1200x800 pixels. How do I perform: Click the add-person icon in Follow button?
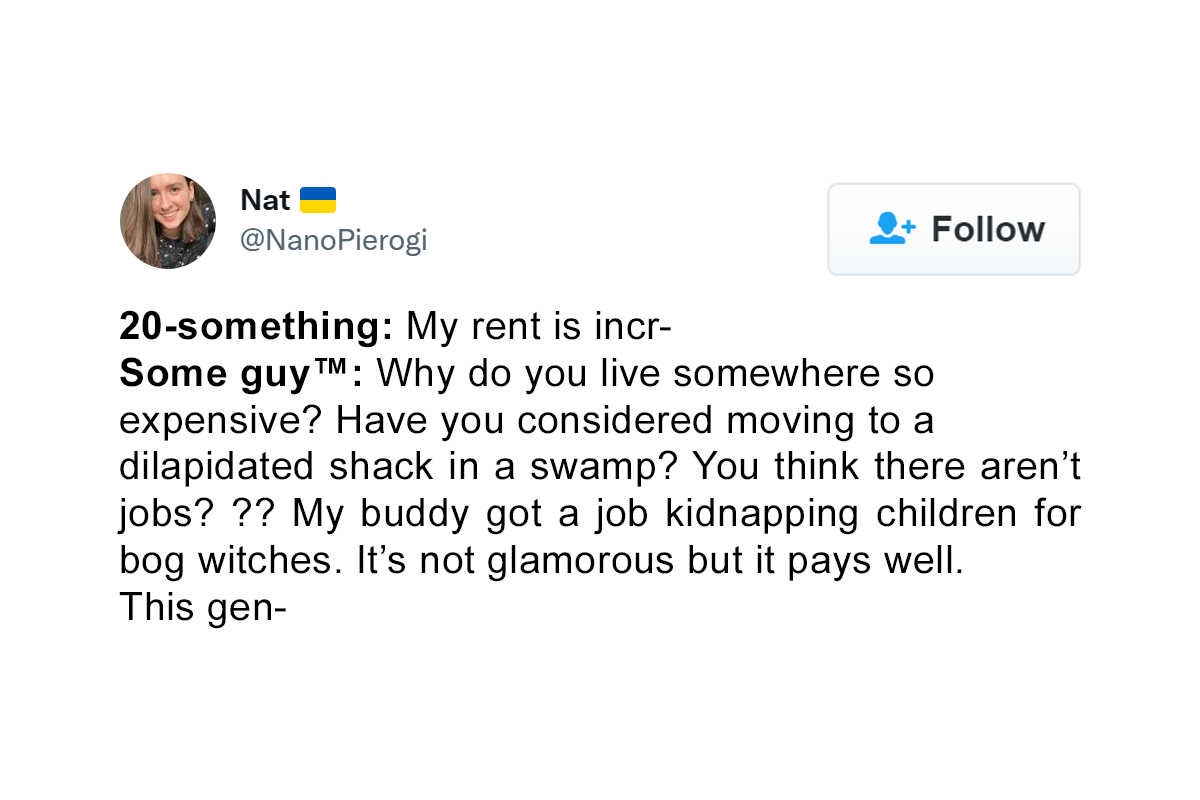coord(892,229)
